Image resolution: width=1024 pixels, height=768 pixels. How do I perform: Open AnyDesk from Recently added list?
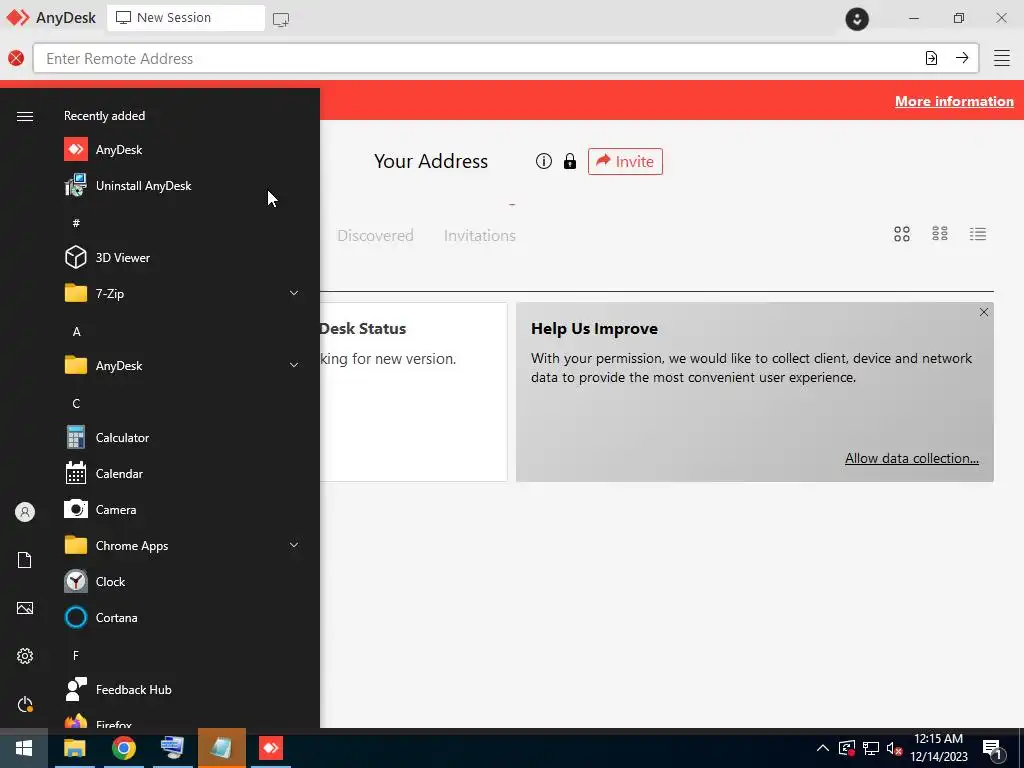183,150
